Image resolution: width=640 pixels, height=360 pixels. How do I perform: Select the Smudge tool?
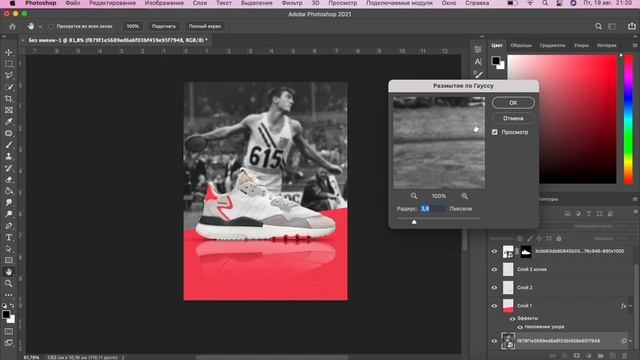coord(9,202)
